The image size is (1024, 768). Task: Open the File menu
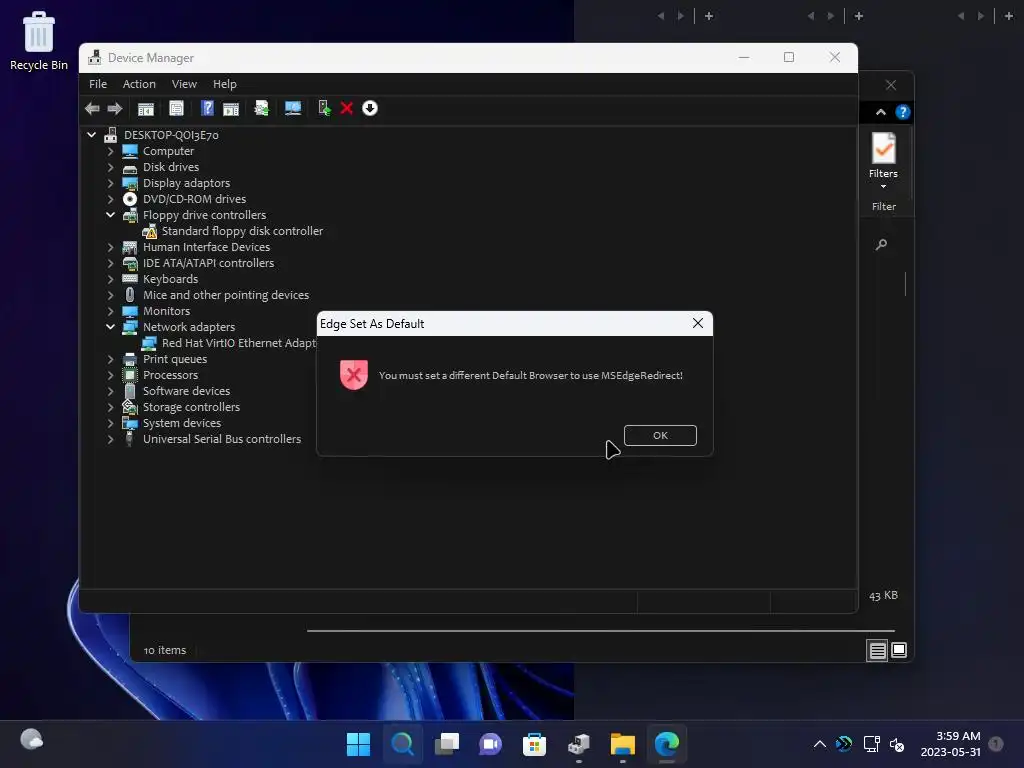(x=98, y=84)
